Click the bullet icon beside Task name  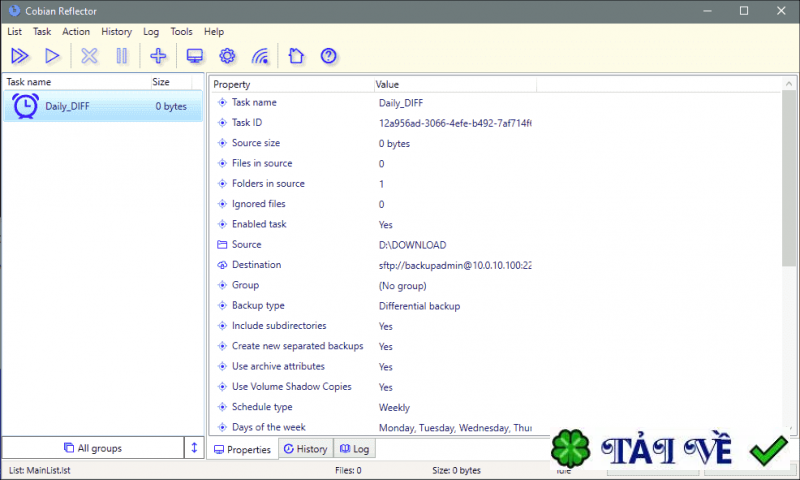click(x=222, y=103)
